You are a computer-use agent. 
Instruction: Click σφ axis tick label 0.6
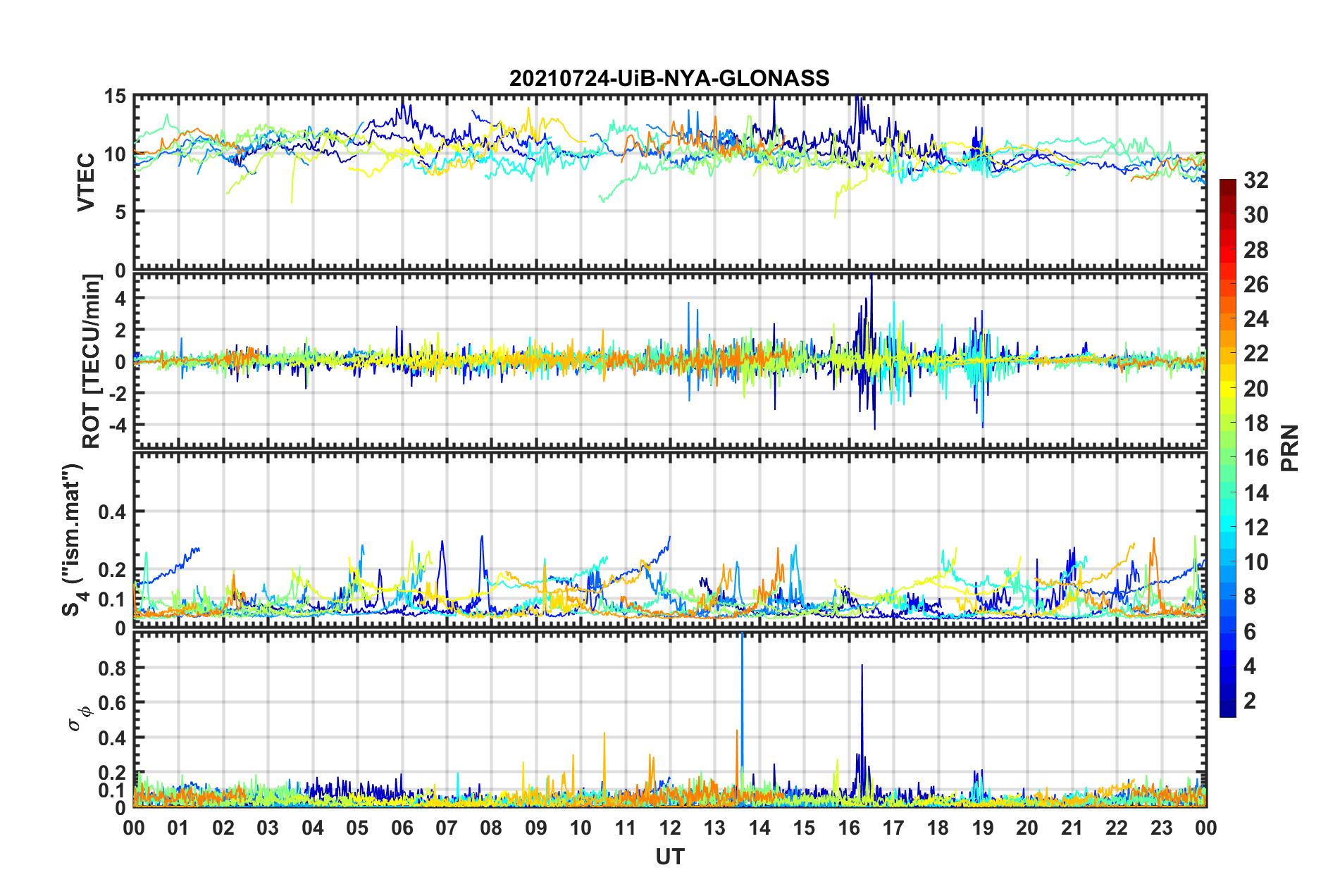point(113,703)
